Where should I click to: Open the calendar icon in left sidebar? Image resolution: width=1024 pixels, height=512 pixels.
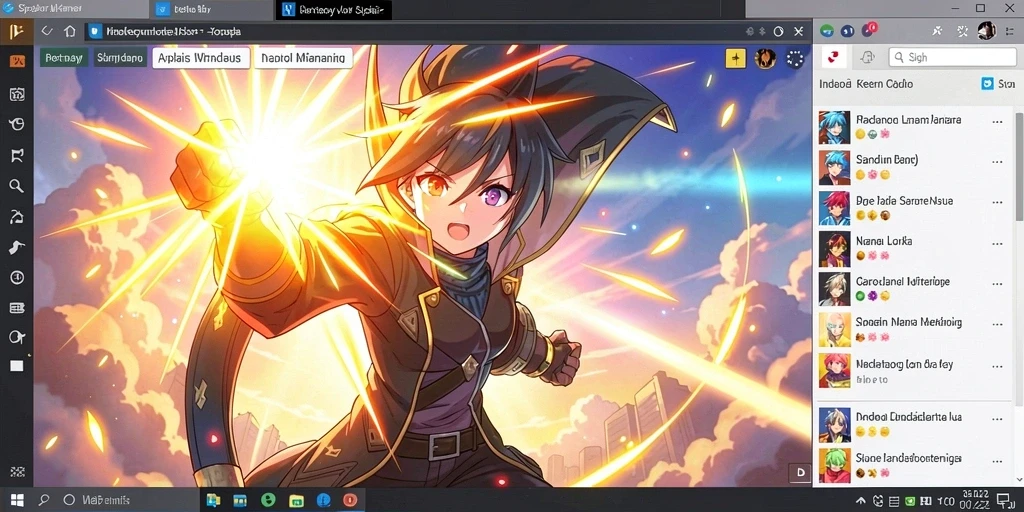17,94
